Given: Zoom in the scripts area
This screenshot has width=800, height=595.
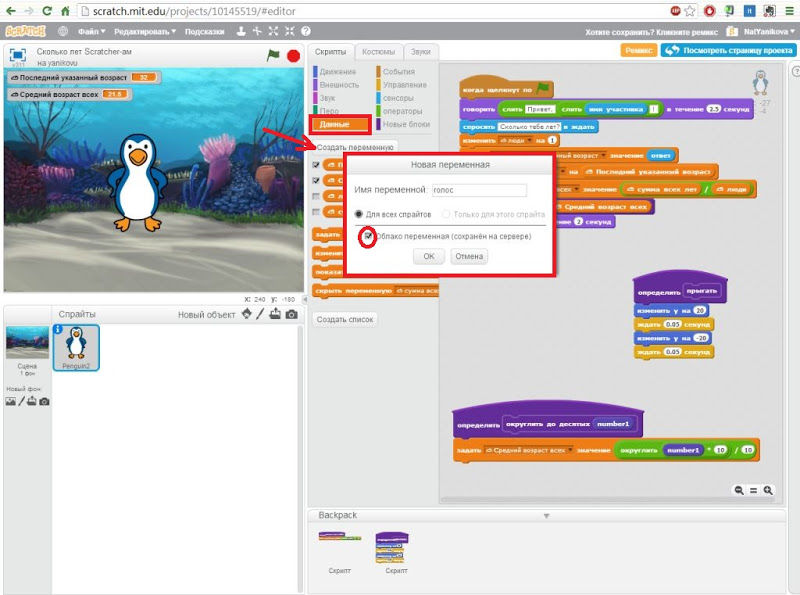Looking at the screenshot, I should pyautogui.click(x=768, y=490).
